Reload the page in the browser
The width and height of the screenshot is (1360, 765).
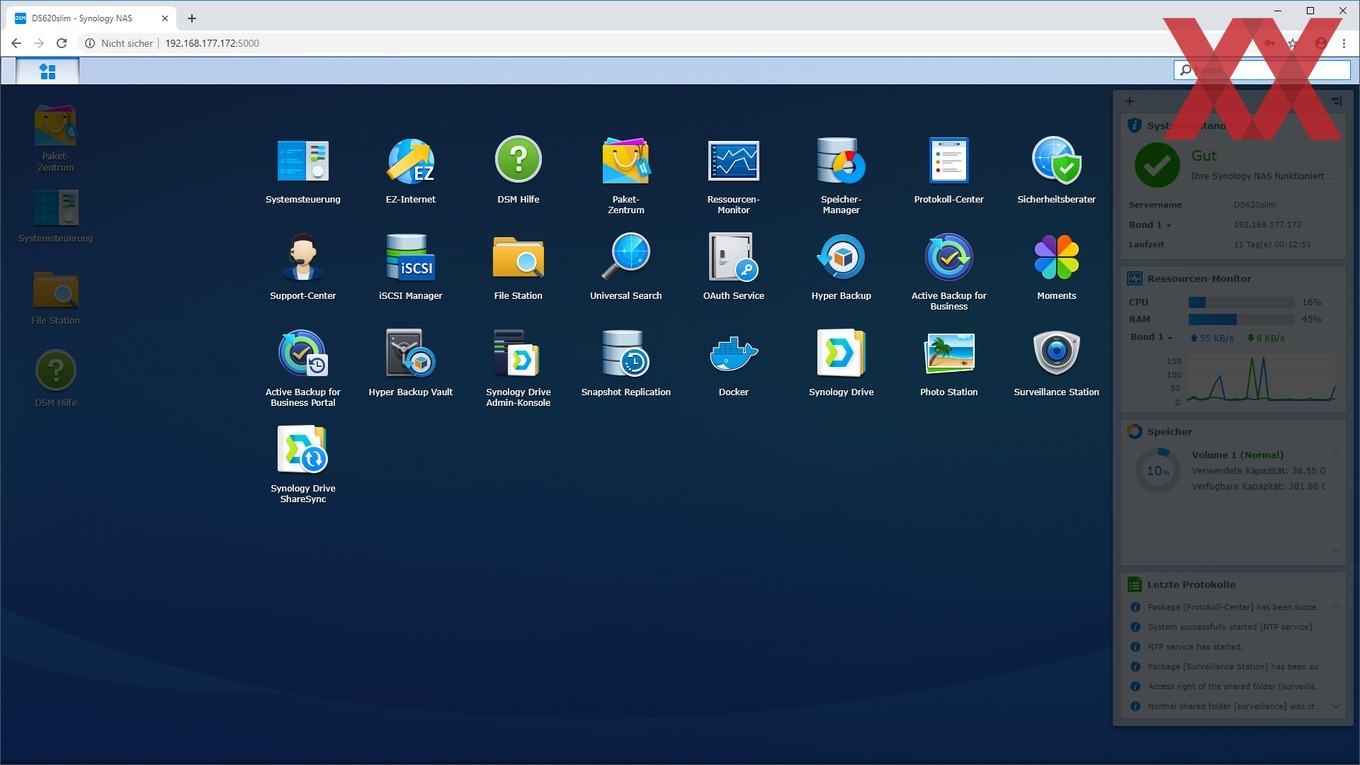click(62, 43)
